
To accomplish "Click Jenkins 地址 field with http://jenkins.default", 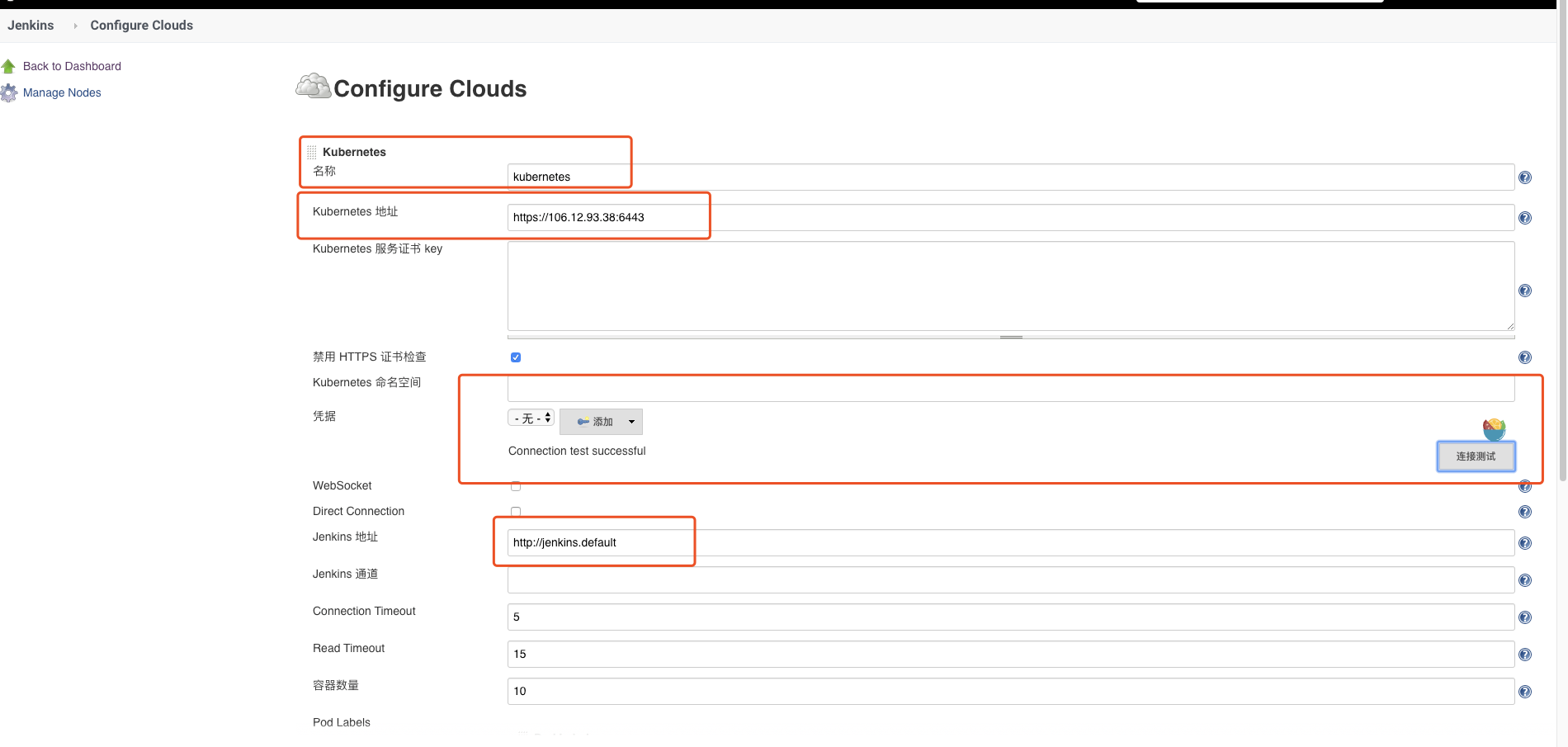I will pos(1011,542).
